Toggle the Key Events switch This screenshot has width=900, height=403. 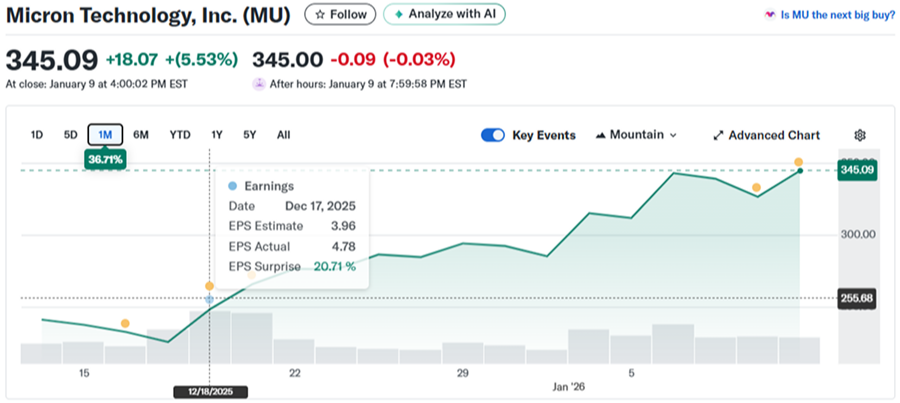click(x=493, y=135)
